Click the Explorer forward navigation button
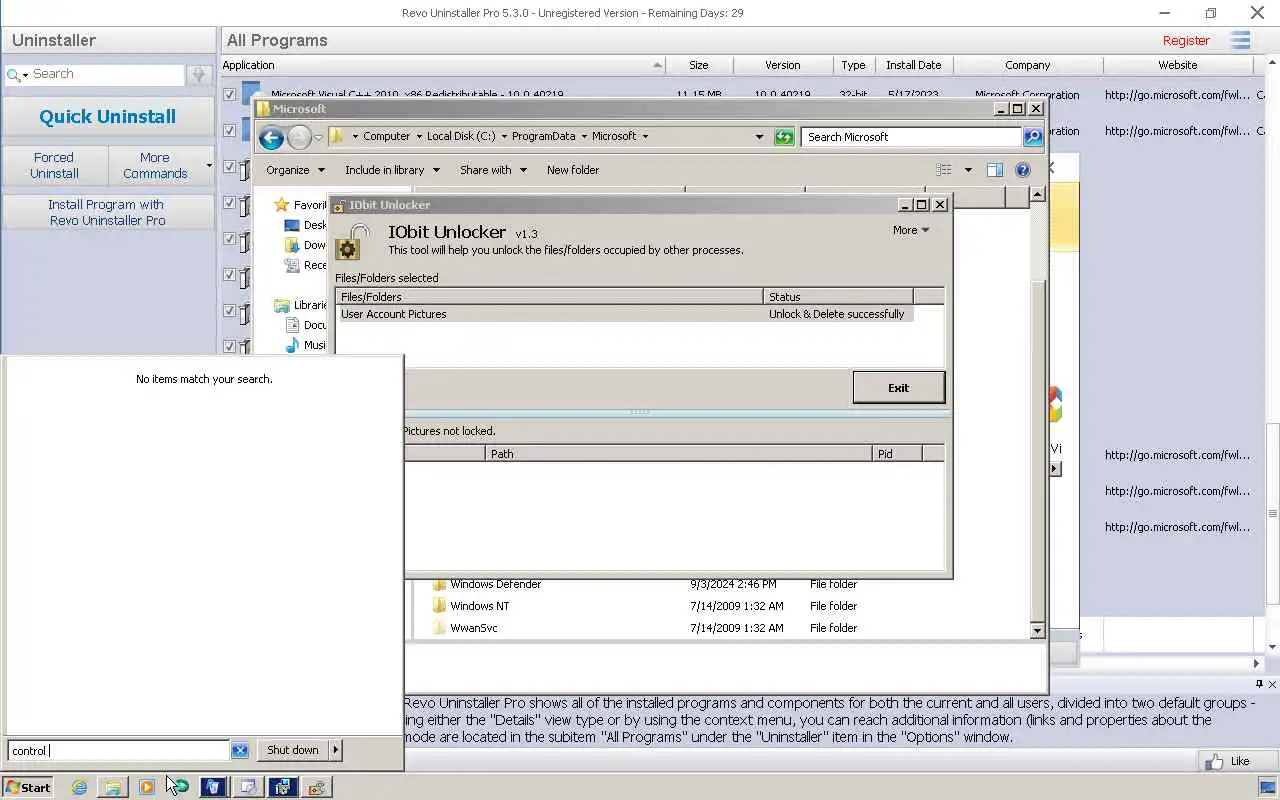Screen dimensions: 1280x800 tap(299, 137)
